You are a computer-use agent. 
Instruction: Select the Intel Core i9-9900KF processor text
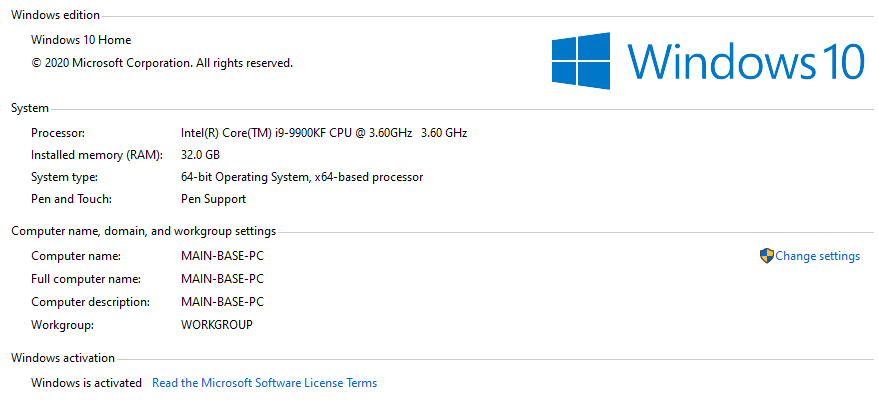tap(323, 132)
